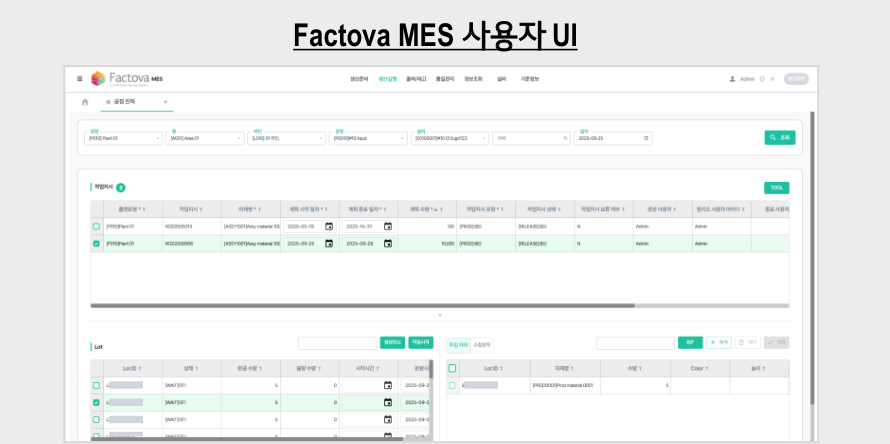
Task: Click the 자재 search input field
Action: pyautogui.click(x=531, y=138)
